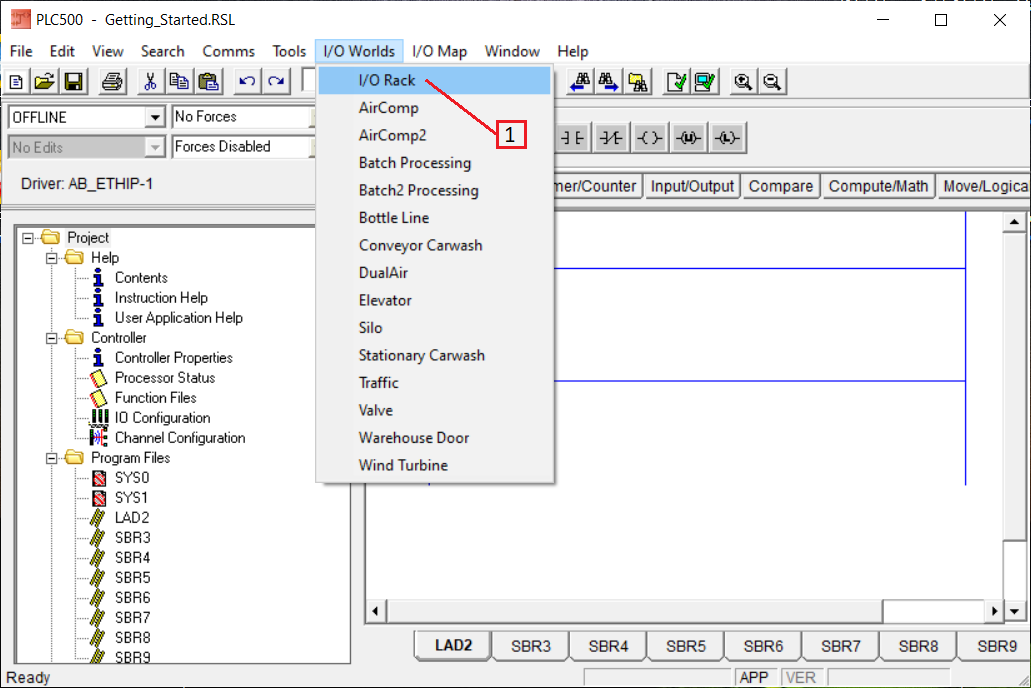Paste with the clipboard icon
Viewport: 1031px width, 688px height.
(x=208, y=82)
